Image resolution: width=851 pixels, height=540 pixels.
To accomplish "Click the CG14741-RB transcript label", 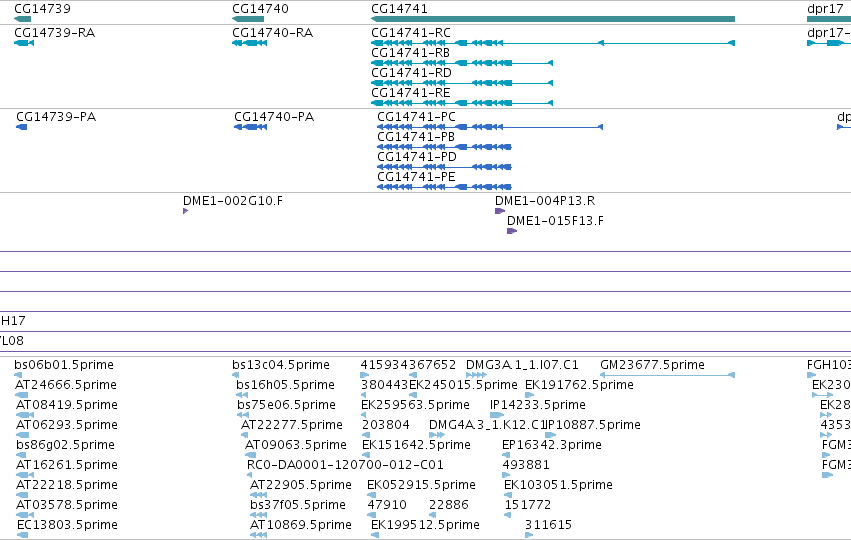I will 410,53.
